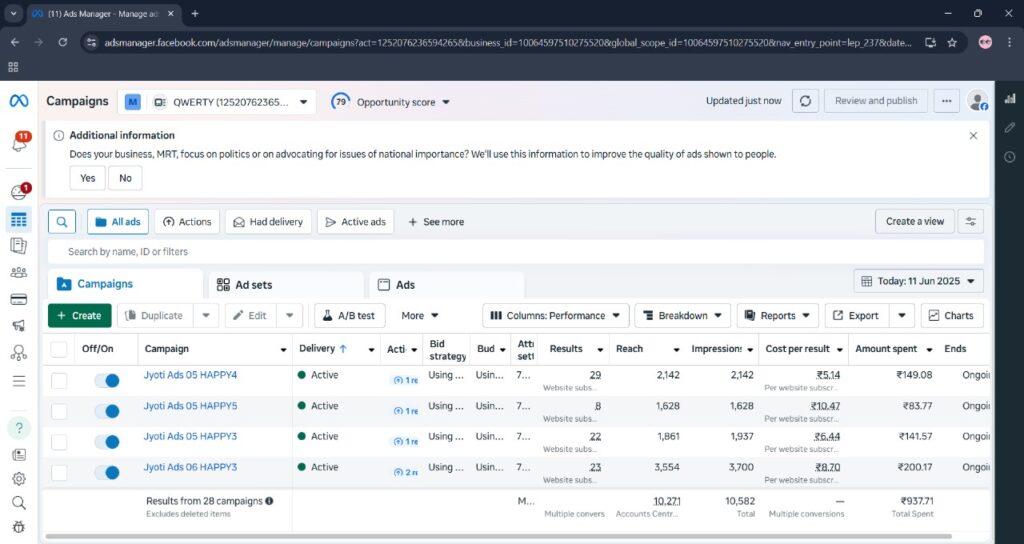Open the Advertising megaphone icon in sidebar

tap(19, 325)
